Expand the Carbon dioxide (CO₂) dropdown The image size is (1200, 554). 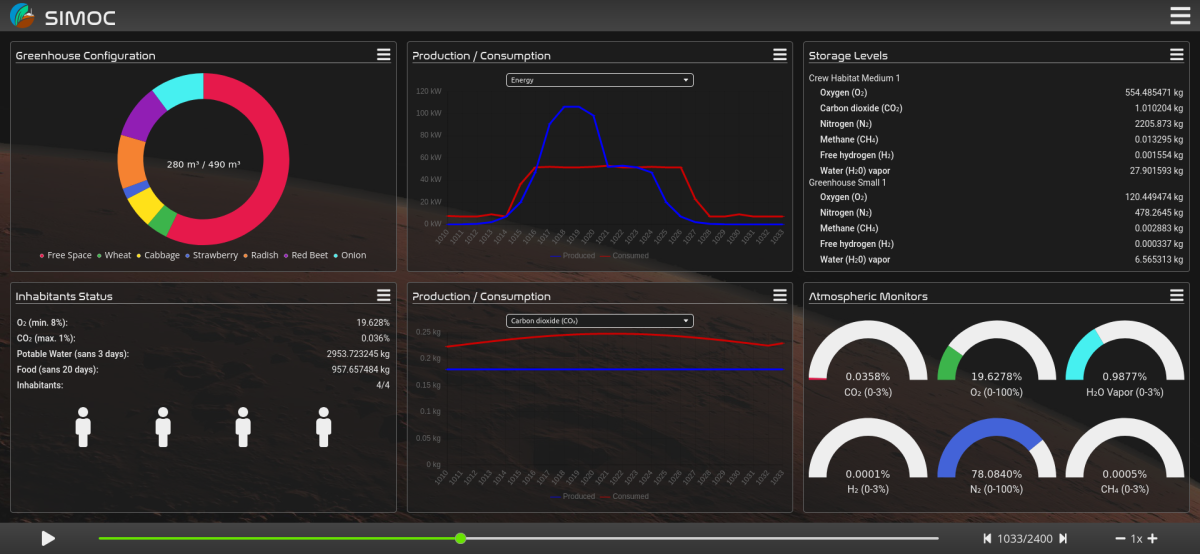[600, 321]
